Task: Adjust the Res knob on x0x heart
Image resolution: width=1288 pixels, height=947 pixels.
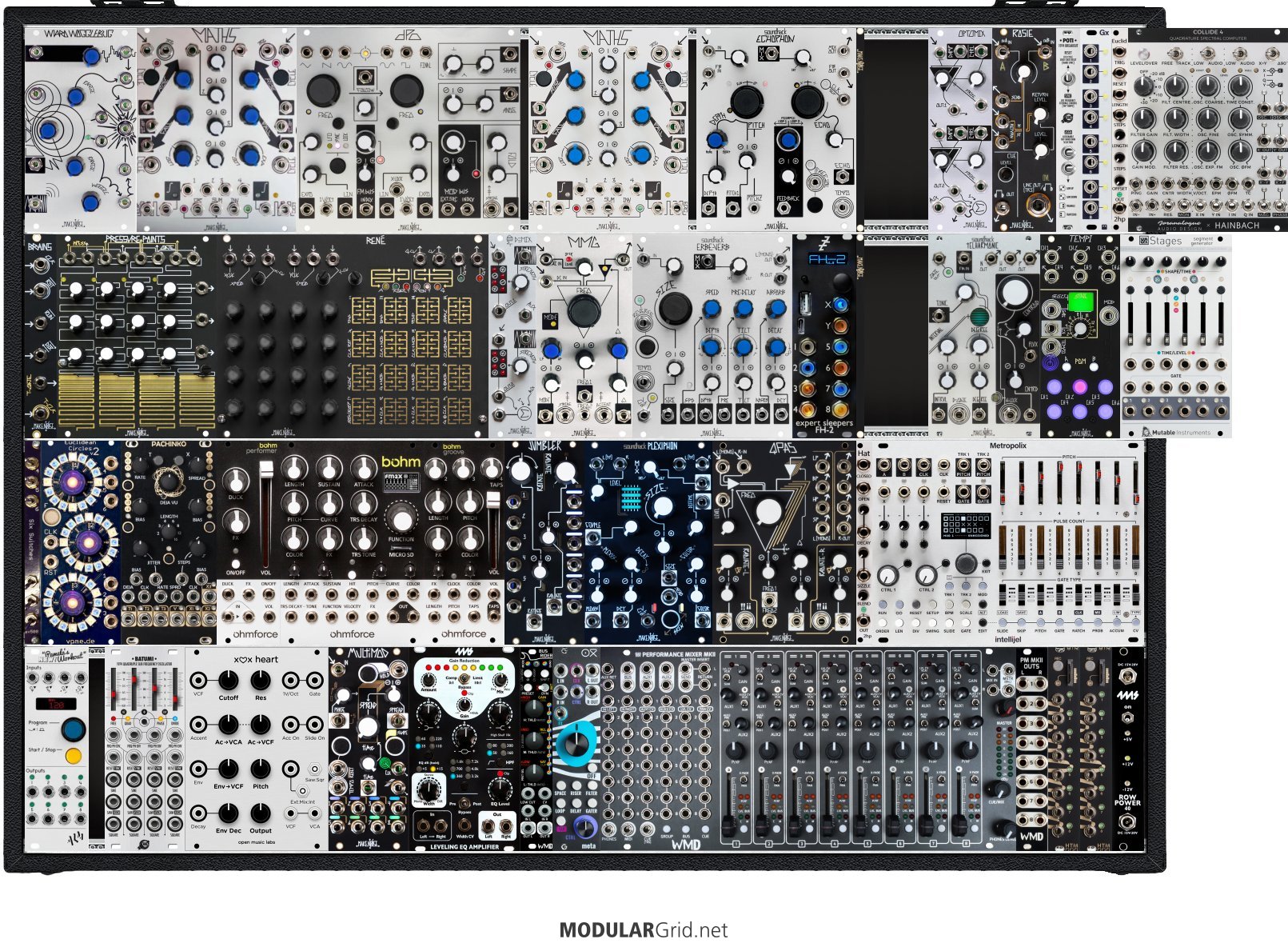Action: coord(261,681)
